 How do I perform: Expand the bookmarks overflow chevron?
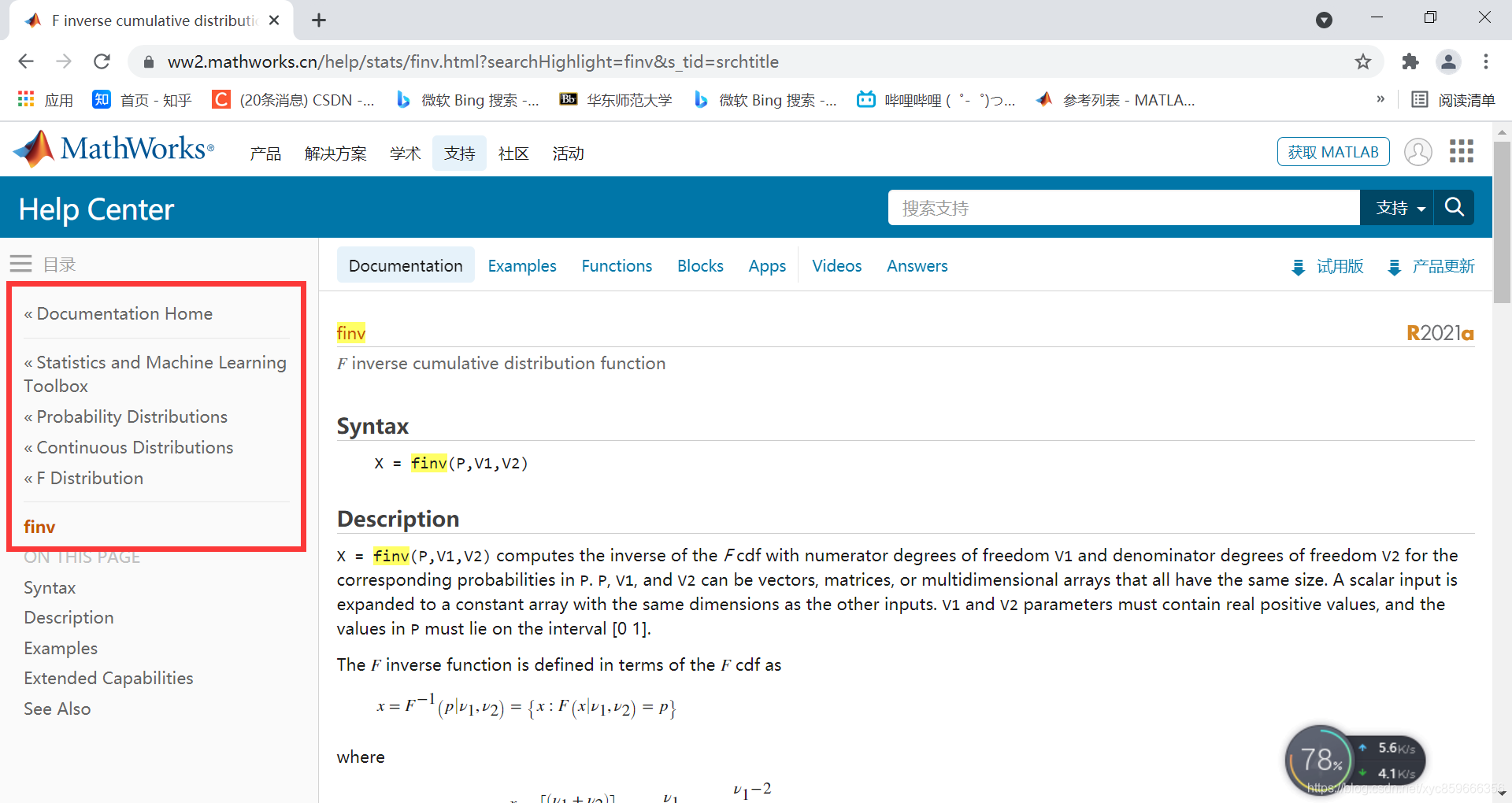1380,99
